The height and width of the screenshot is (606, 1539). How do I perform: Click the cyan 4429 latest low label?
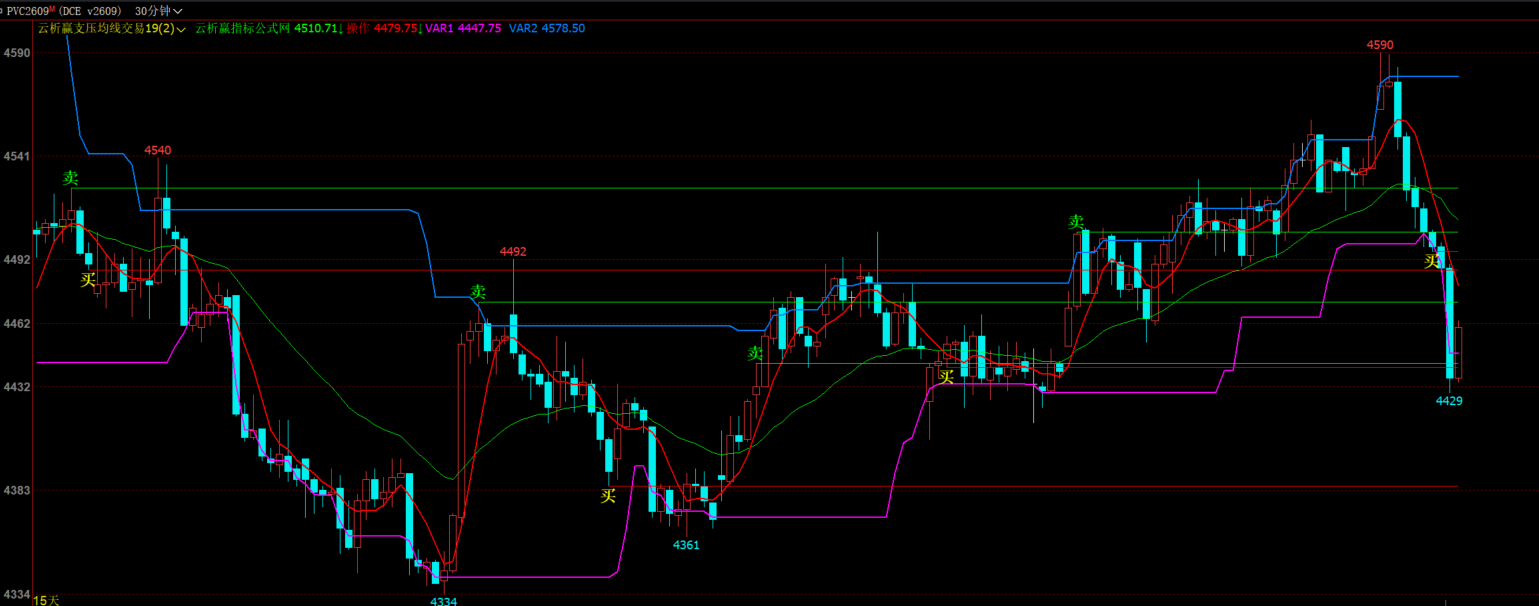point(1449,401)
